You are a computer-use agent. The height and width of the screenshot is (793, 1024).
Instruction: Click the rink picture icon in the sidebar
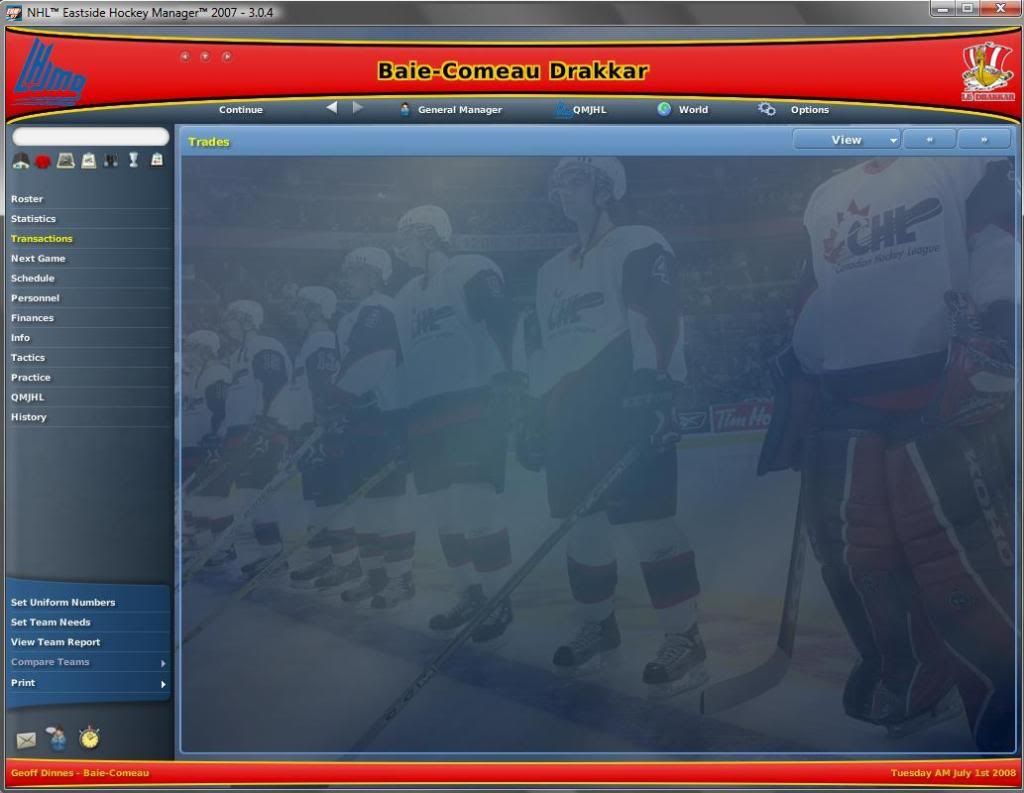65,161
